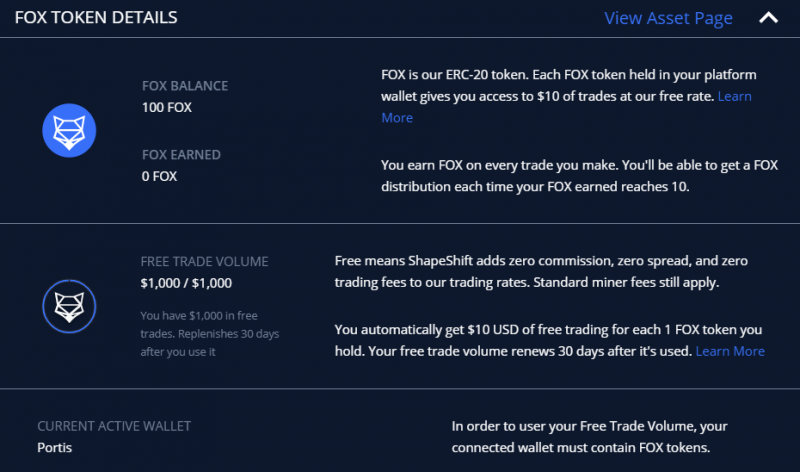Select the 100 FOX balance value

pos(167,107)
